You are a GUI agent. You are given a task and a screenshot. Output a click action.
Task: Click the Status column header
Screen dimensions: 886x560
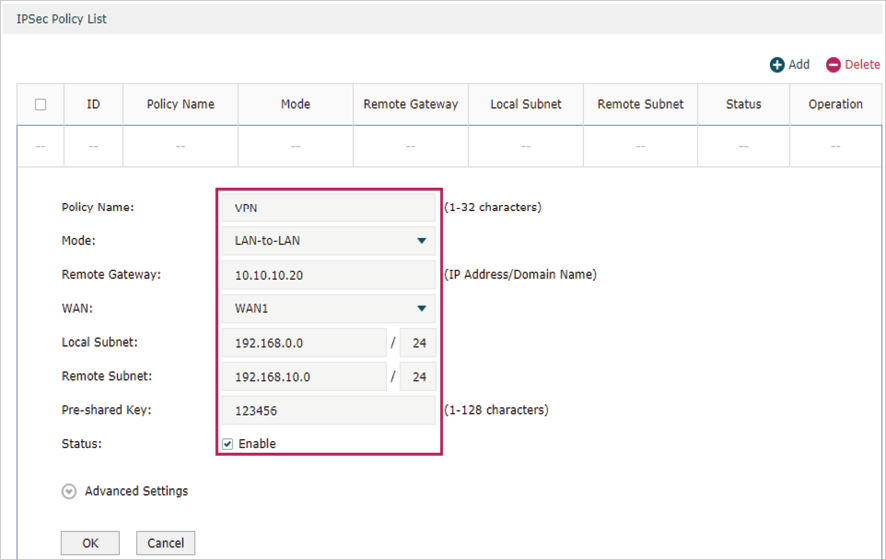743,104
